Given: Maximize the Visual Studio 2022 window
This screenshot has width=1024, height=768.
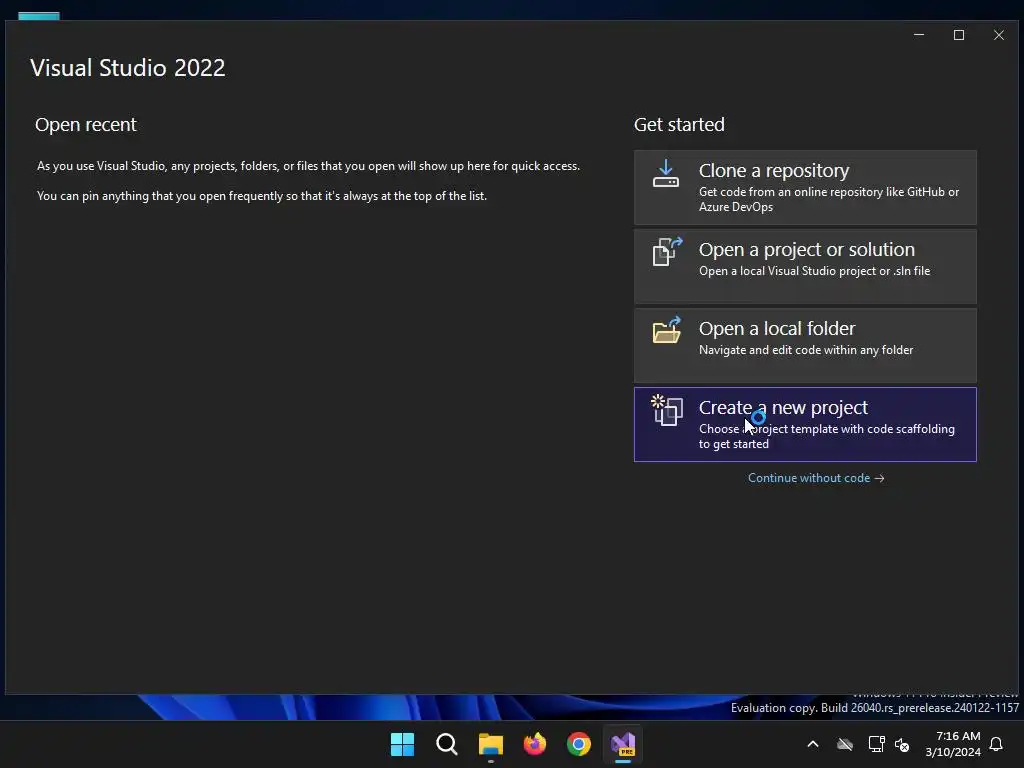Looking at the screenshot, I should (x=959, y=35).
